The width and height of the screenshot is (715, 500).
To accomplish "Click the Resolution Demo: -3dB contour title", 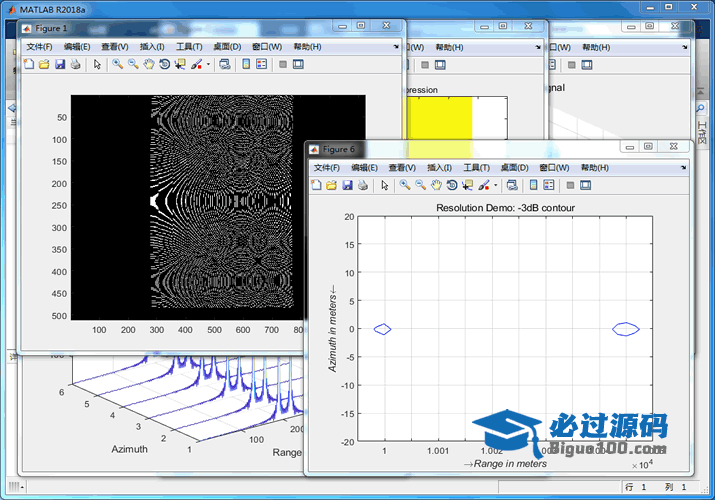I will tap(505, 208).
